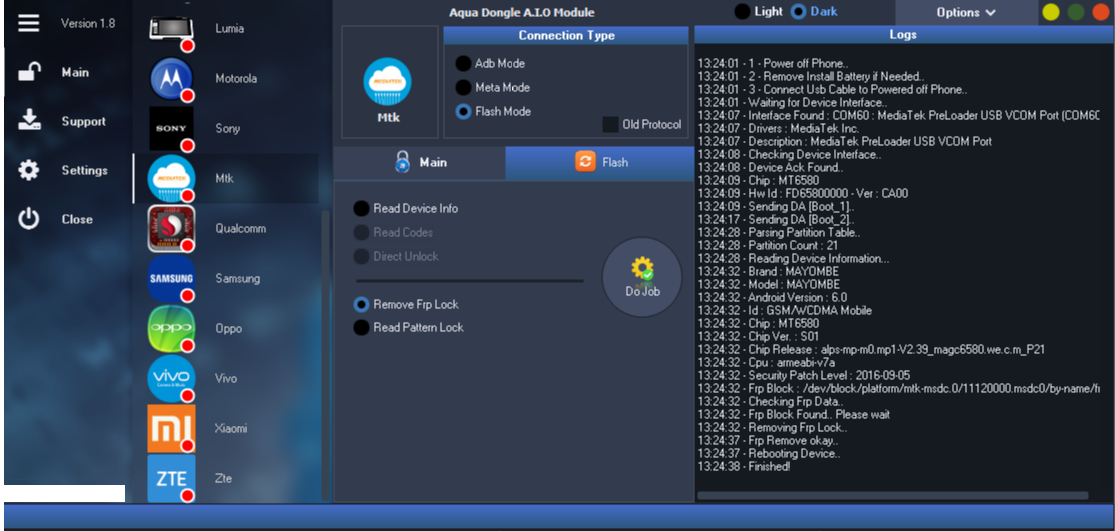
Task: Select the ZTE brand icon
Action: coord(171,478)
